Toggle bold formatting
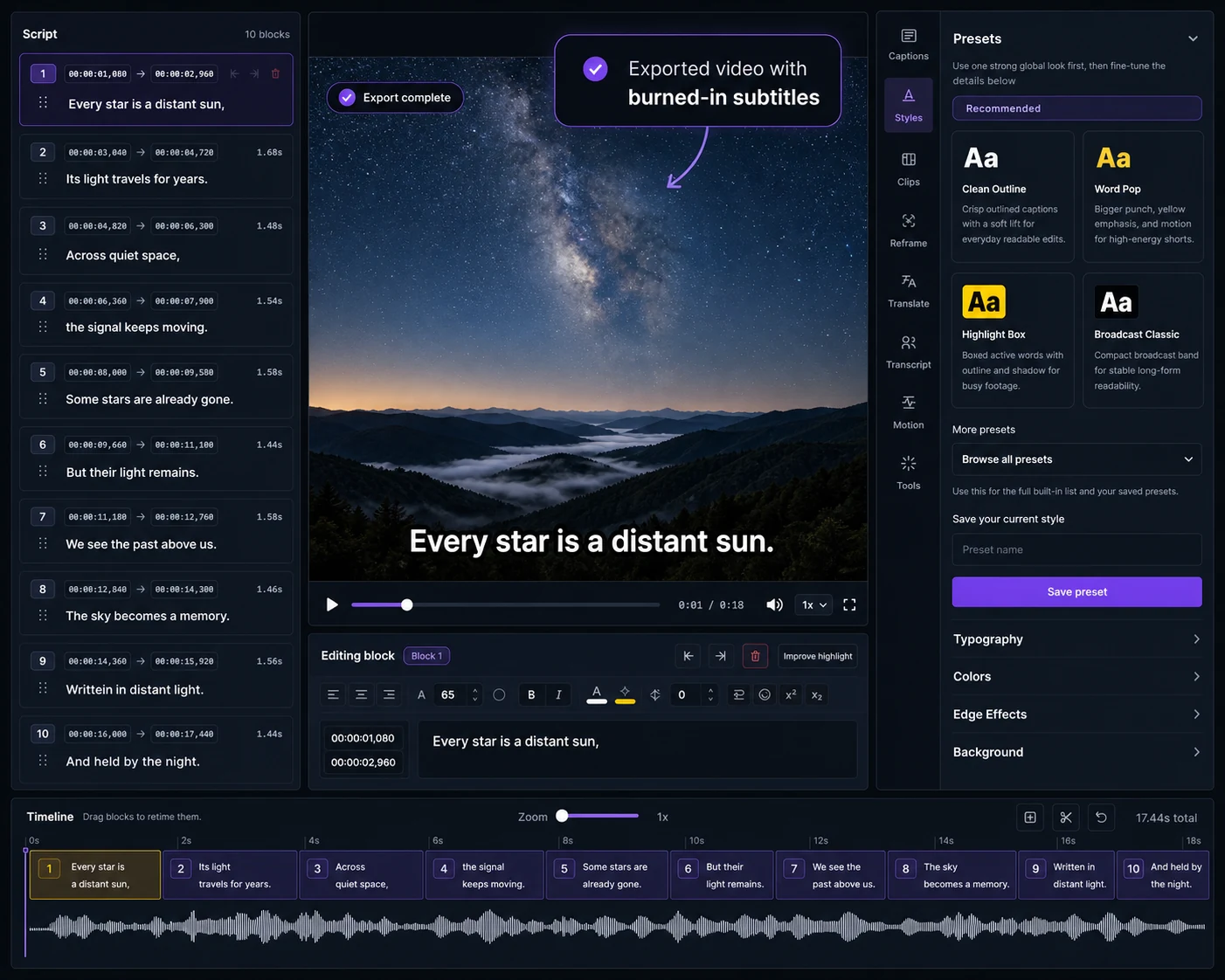Screen dimensions: 1225x980 tap(531, 694)
